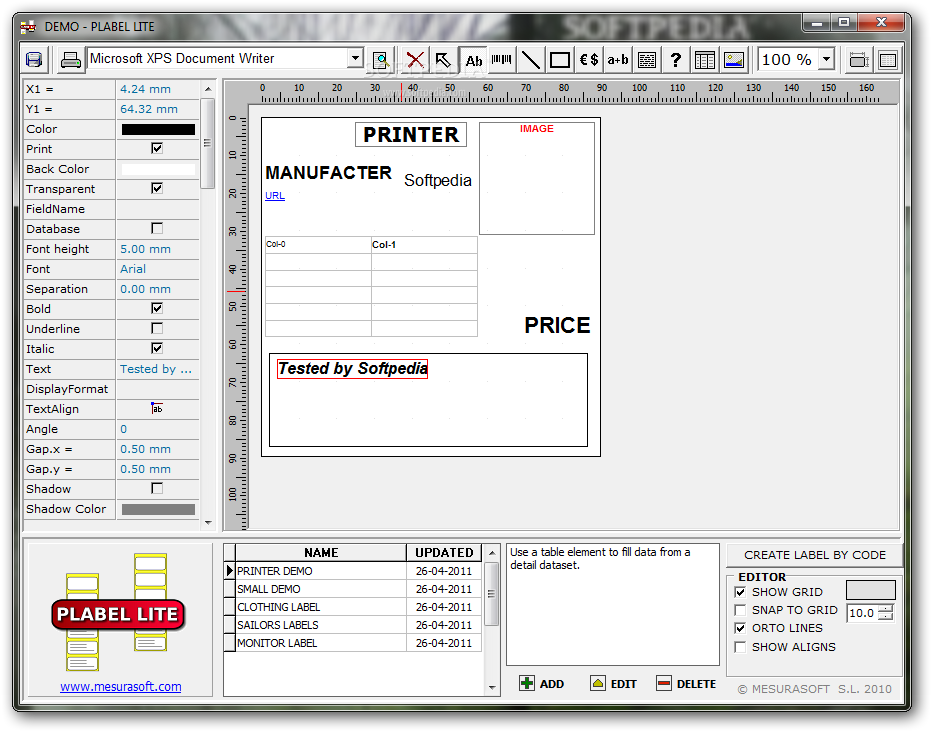Open help with question mark icon
The height and width of the screenshot is (732, 932).
coord(675,60)
